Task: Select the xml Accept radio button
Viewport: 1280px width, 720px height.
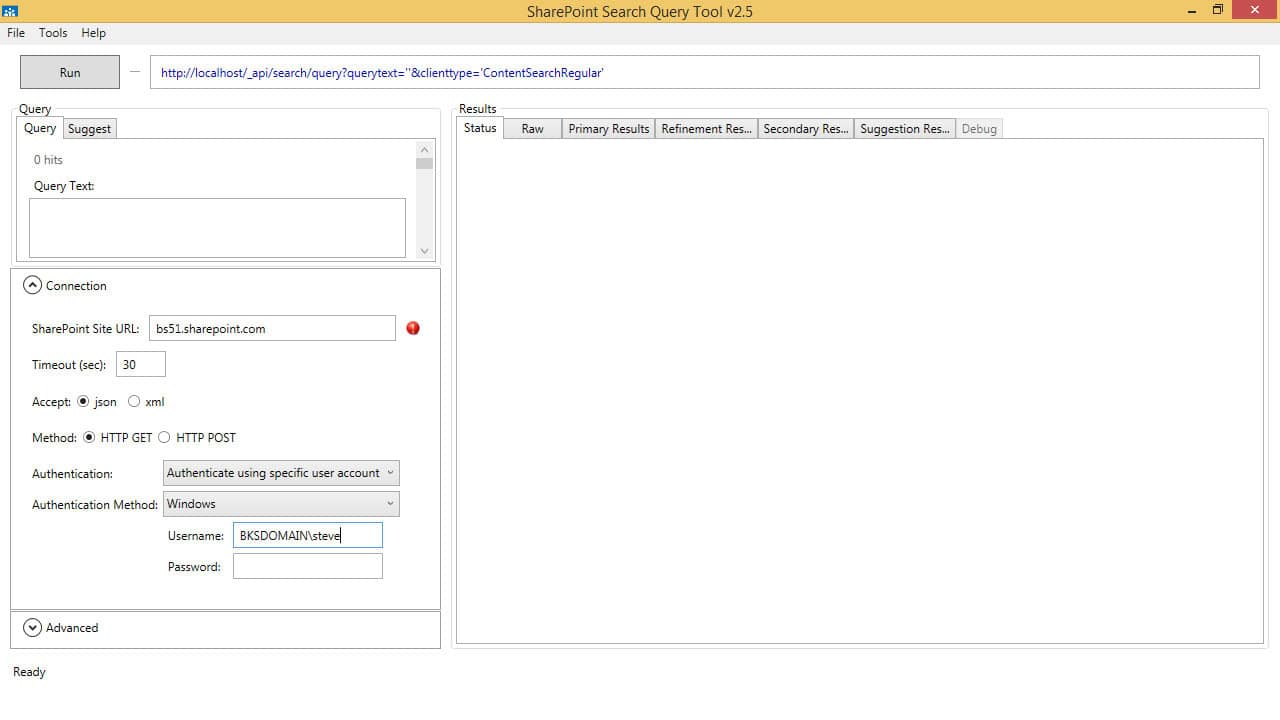Action: [x=134, y=402]
